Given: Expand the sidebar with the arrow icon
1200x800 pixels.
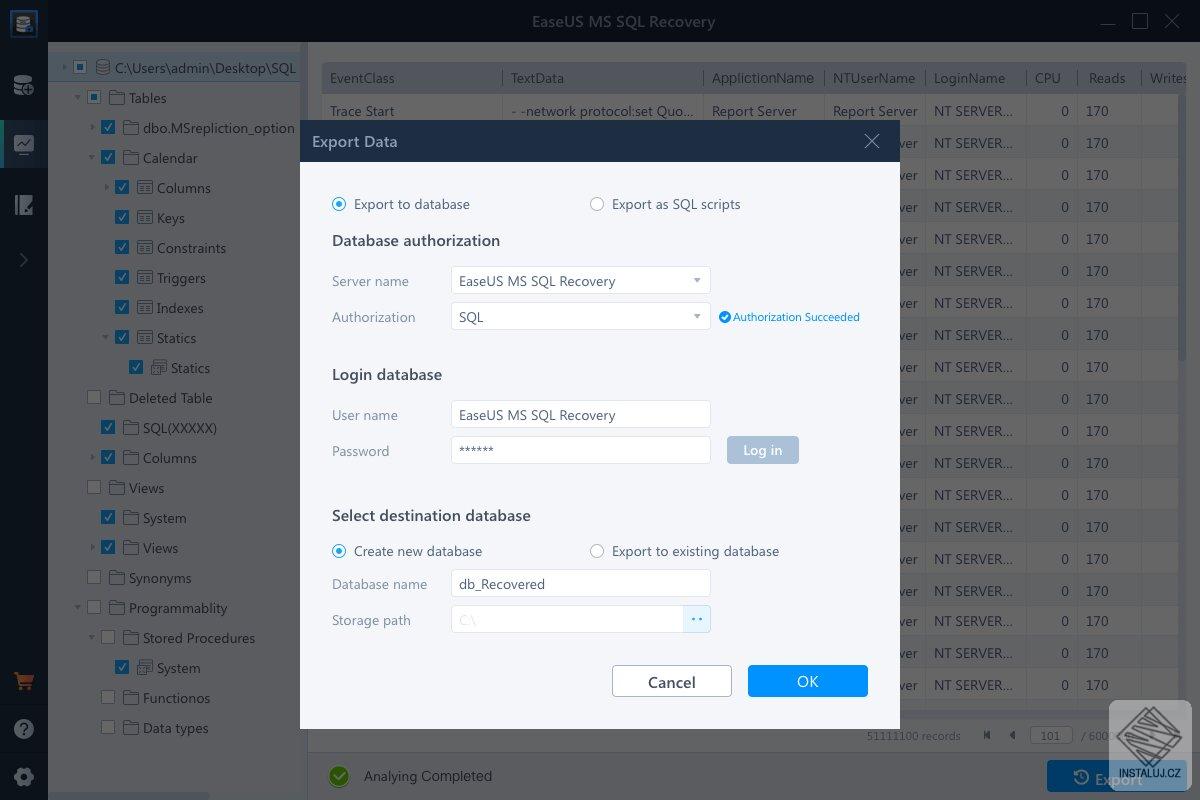Looking at the screenshot, I should 23,260.
